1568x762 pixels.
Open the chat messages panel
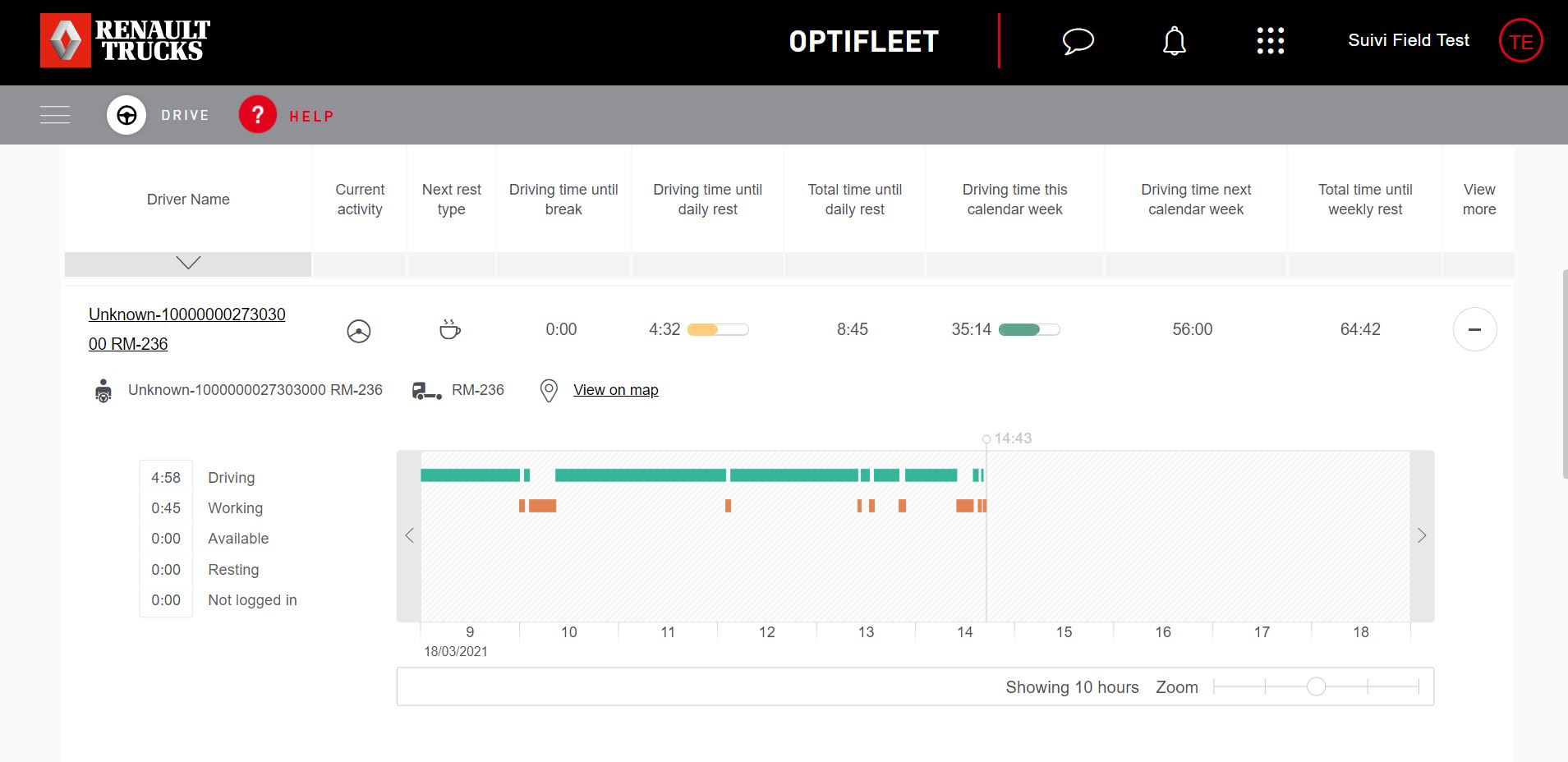[x=1077, y=40]
